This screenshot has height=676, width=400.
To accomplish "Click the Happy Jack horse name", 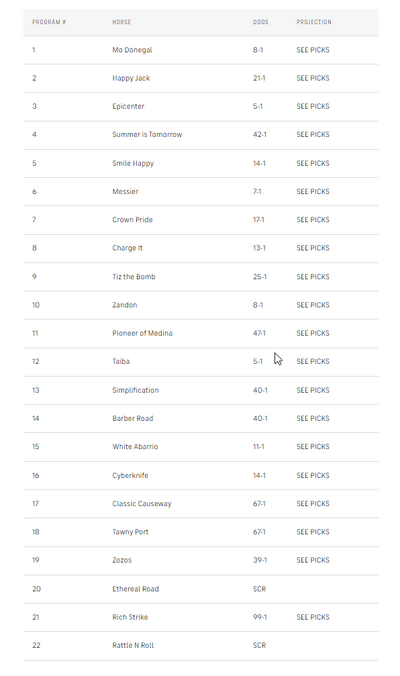I will (131, 78).
